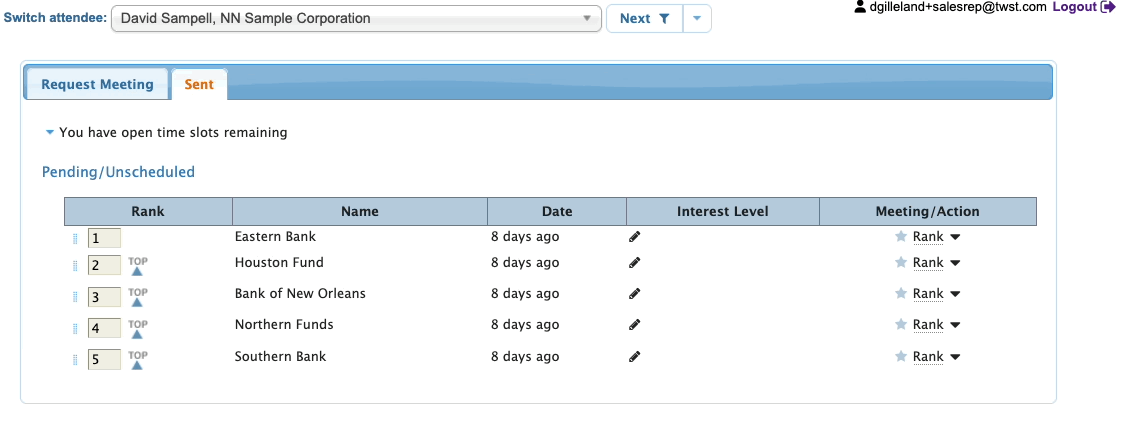
Task: Click the Logout link
Action: 1074,7
